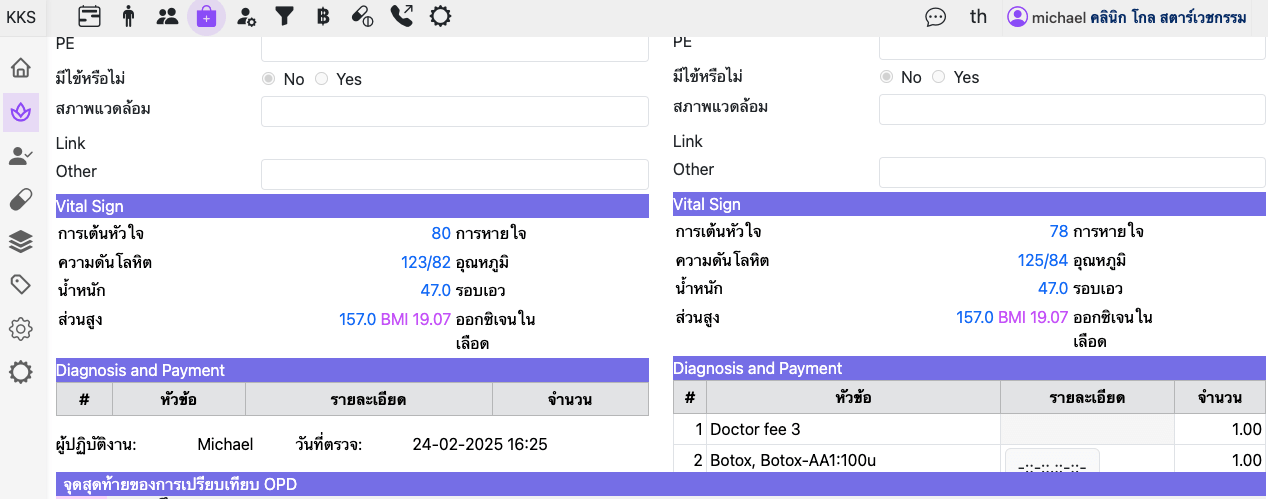Click the chat bubble icon

click(936, 17)
